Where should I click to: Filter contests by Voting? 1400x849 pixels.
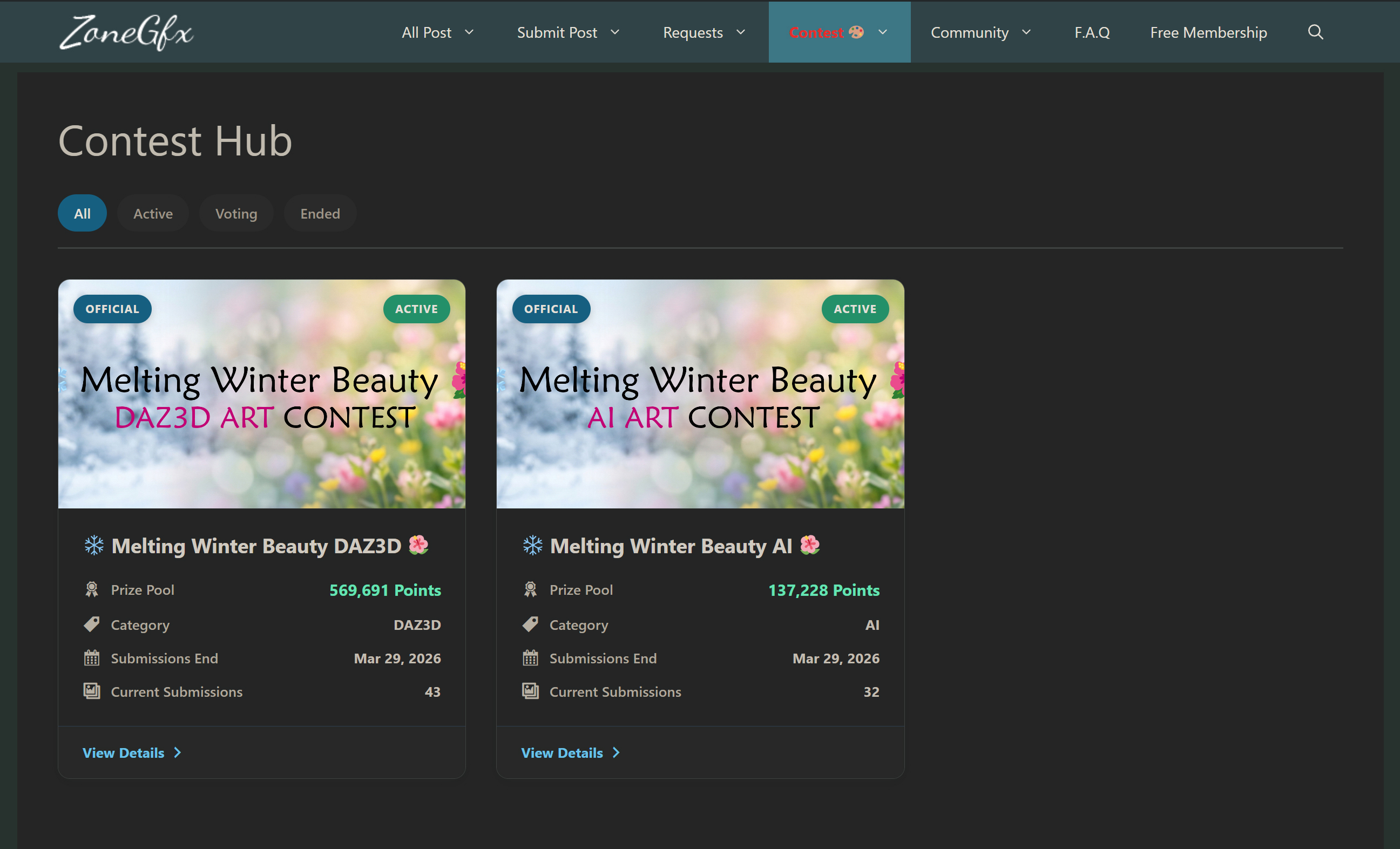pos(236,214)
